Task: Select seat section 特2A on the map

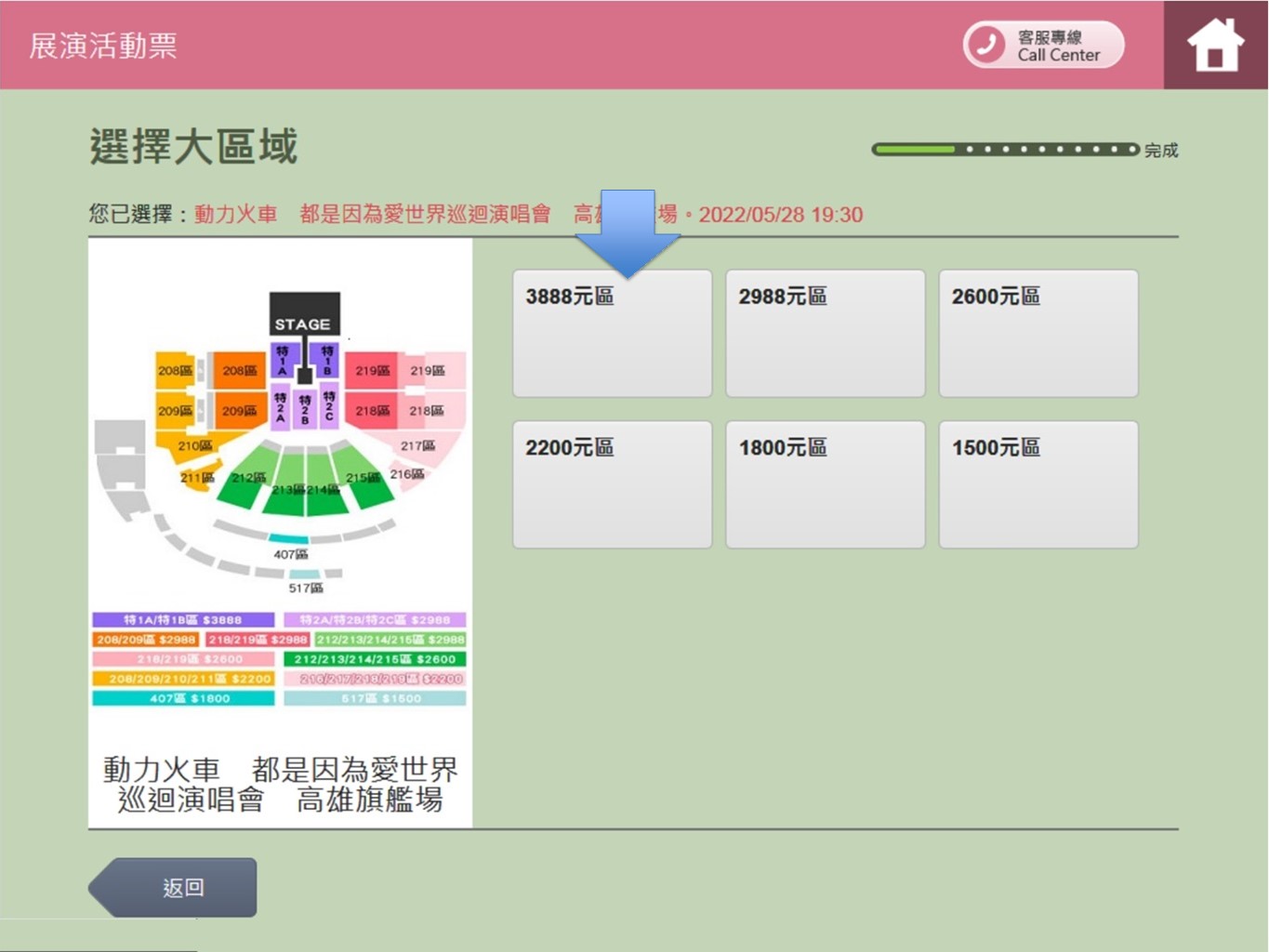Action: click(281, 408)
